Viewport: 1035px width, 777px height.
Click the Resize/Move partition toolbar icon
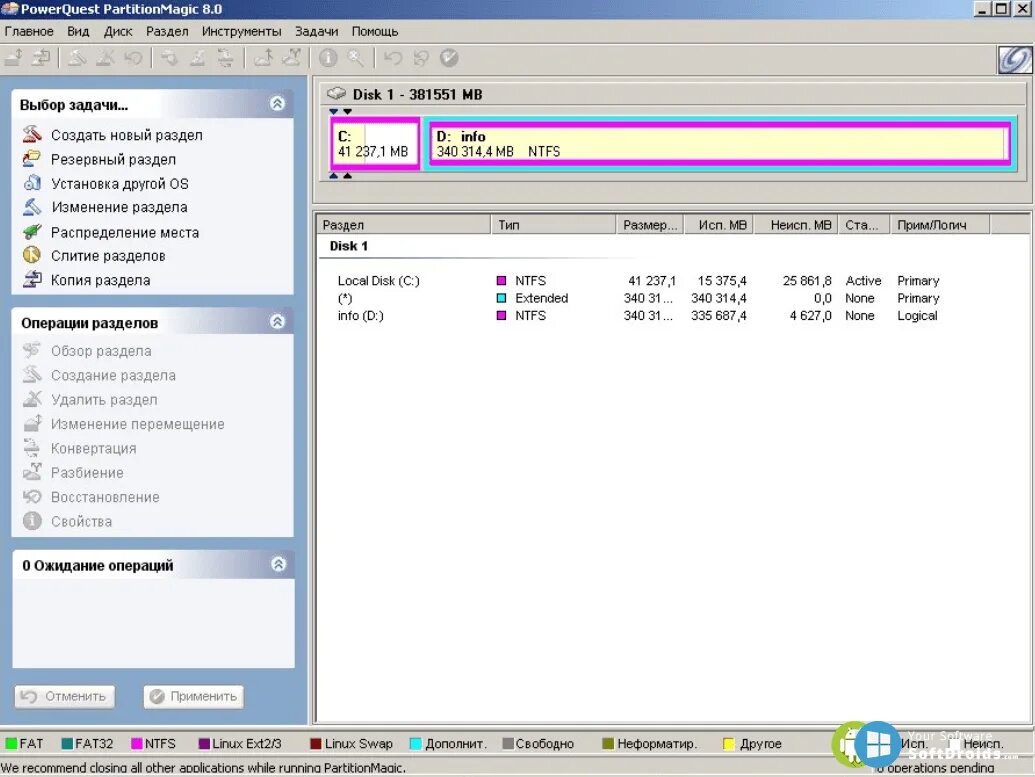click(x=14, y=58)
